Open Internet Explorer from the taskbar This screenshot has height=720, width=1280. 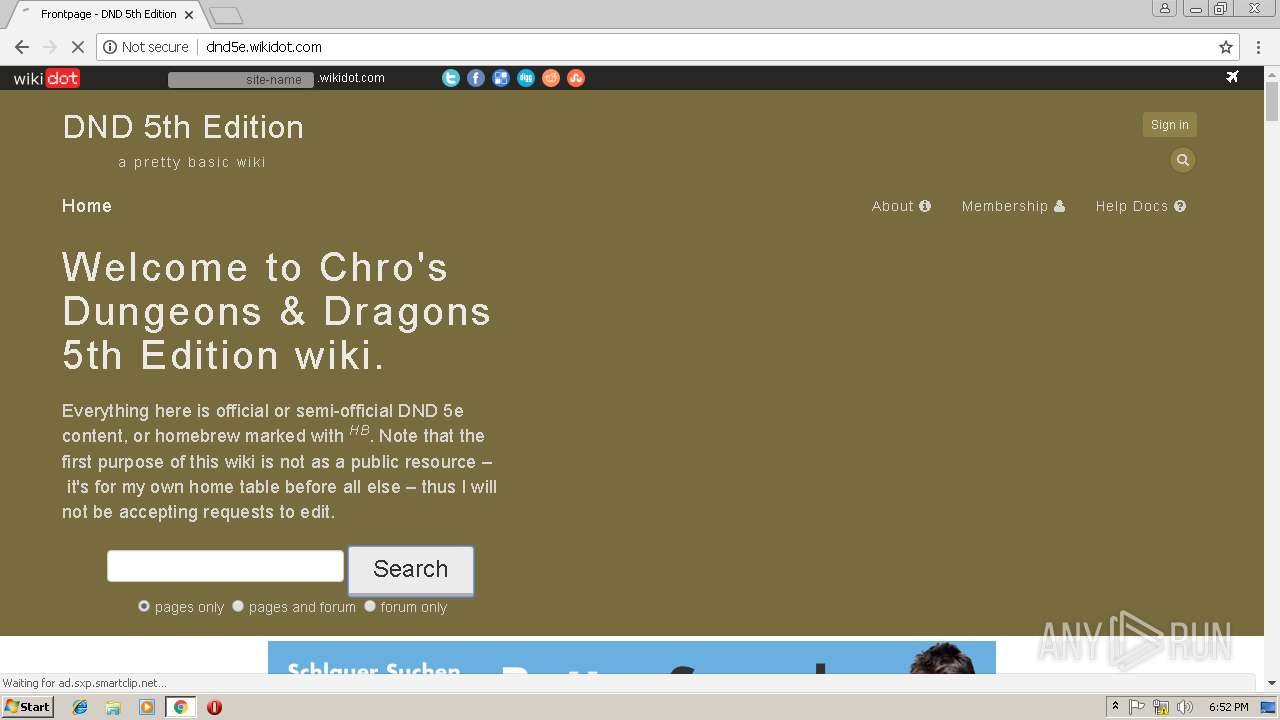click(80, 707)
